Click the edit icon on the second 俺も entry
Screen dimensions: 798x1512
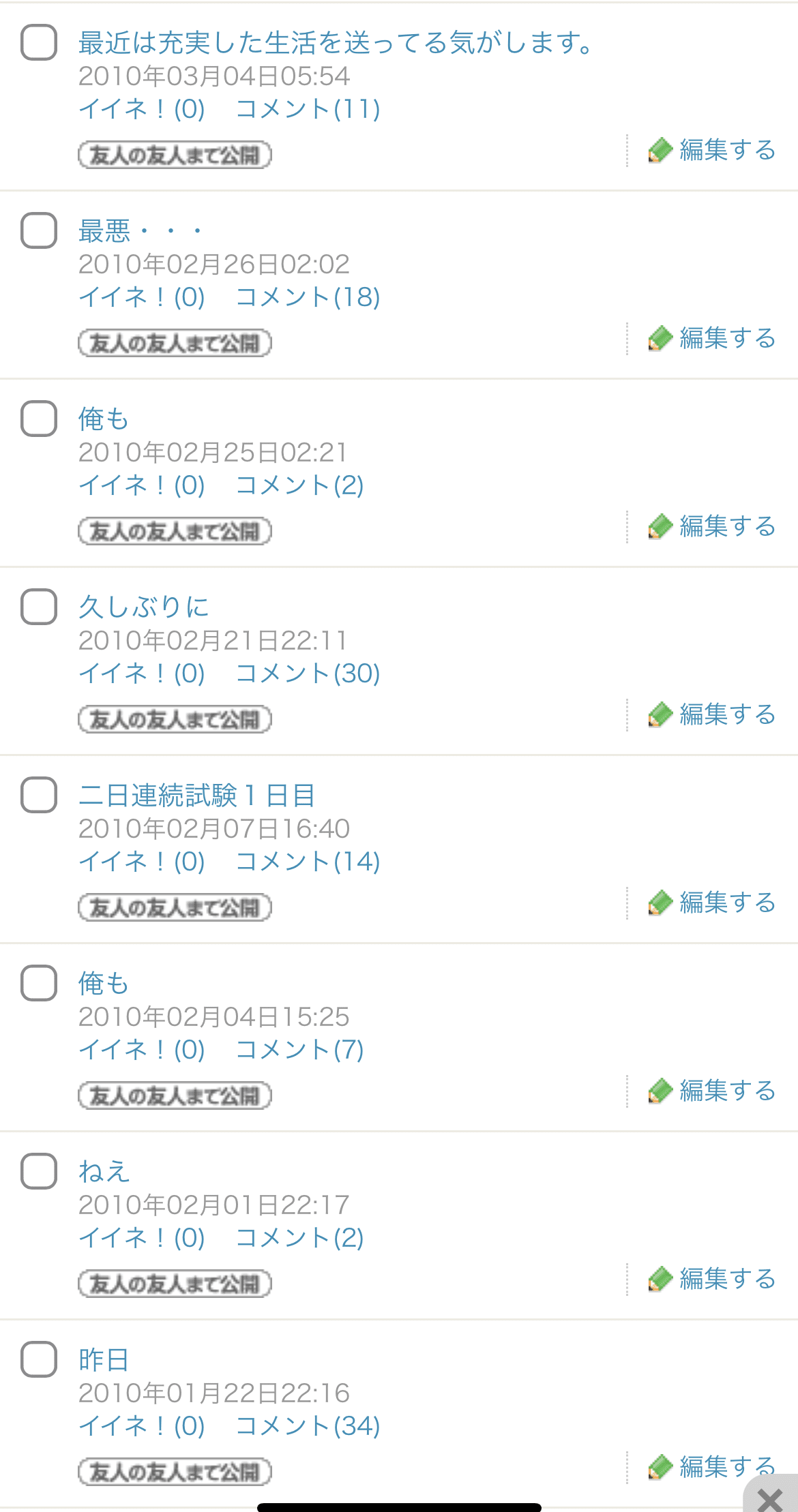click(659, 1091)
